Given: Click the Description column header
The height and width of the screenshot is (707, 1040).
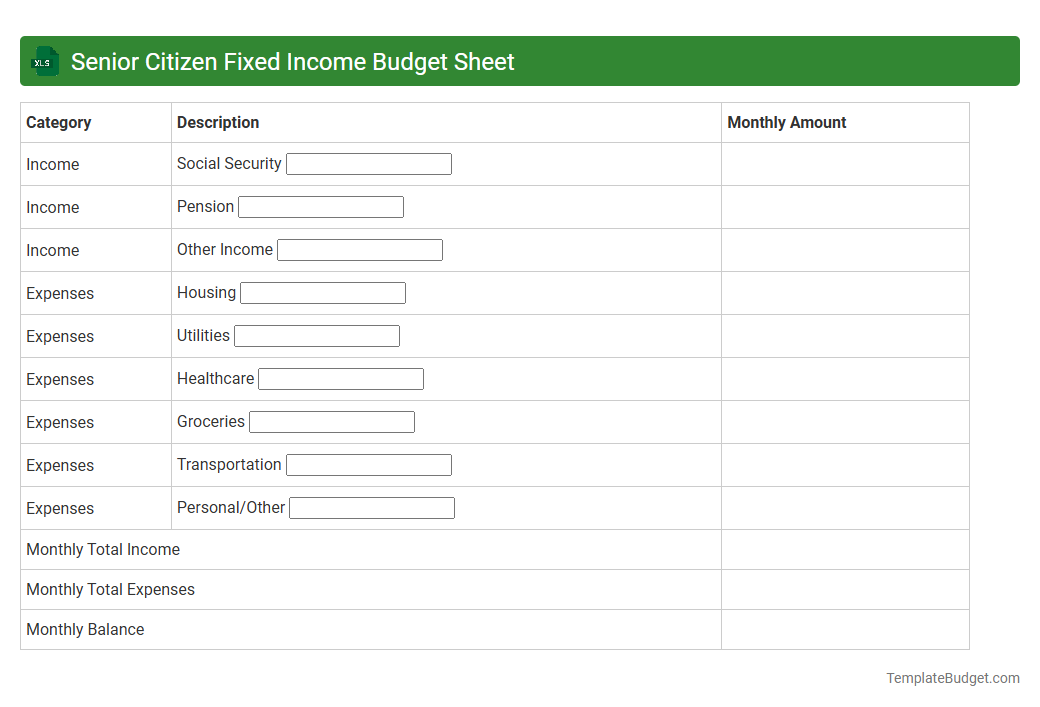Looking at the screenshot, I should 217,122.
